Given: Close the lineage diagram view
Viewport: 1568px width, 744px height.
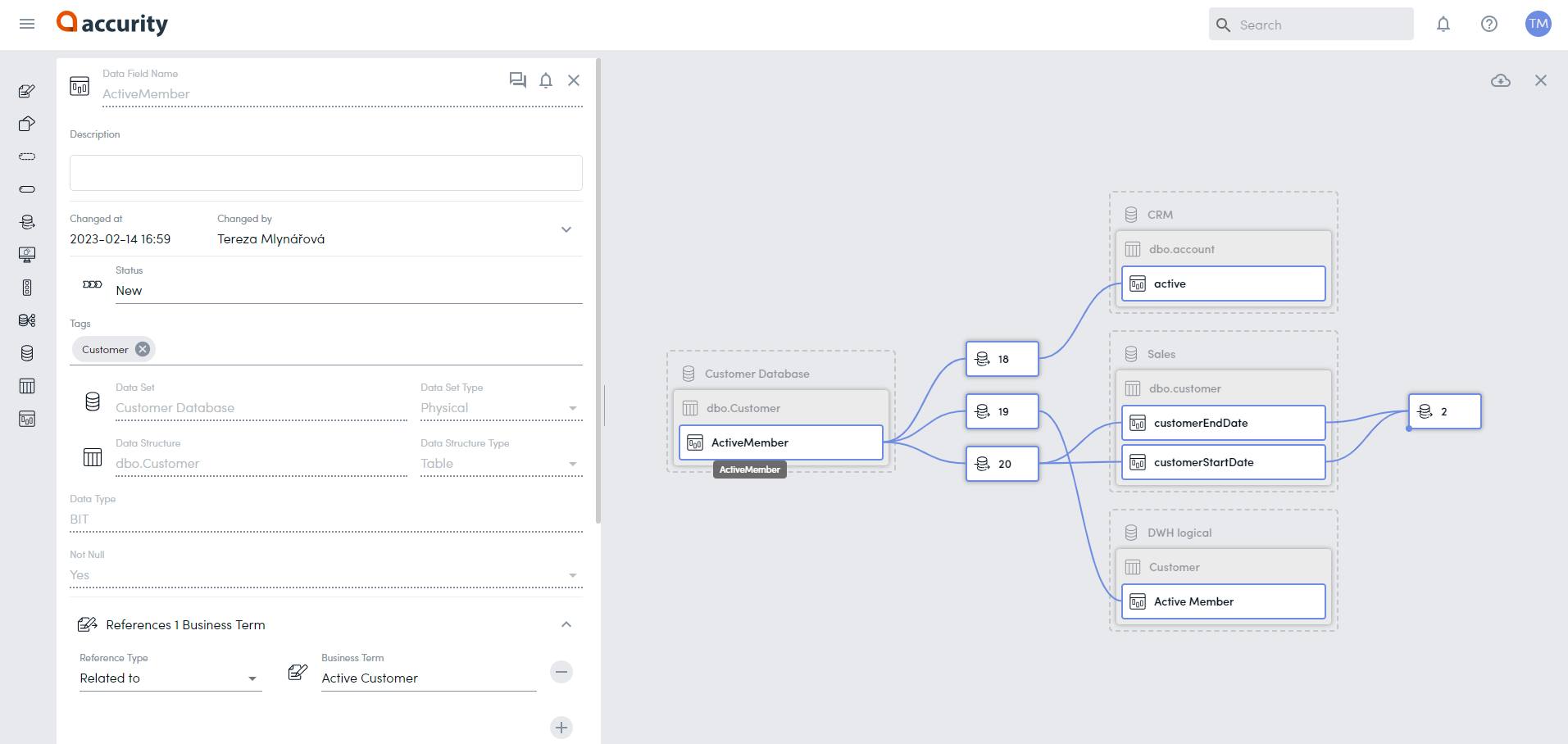Looking at the screenshot, I should click(x=1541, y=80).
